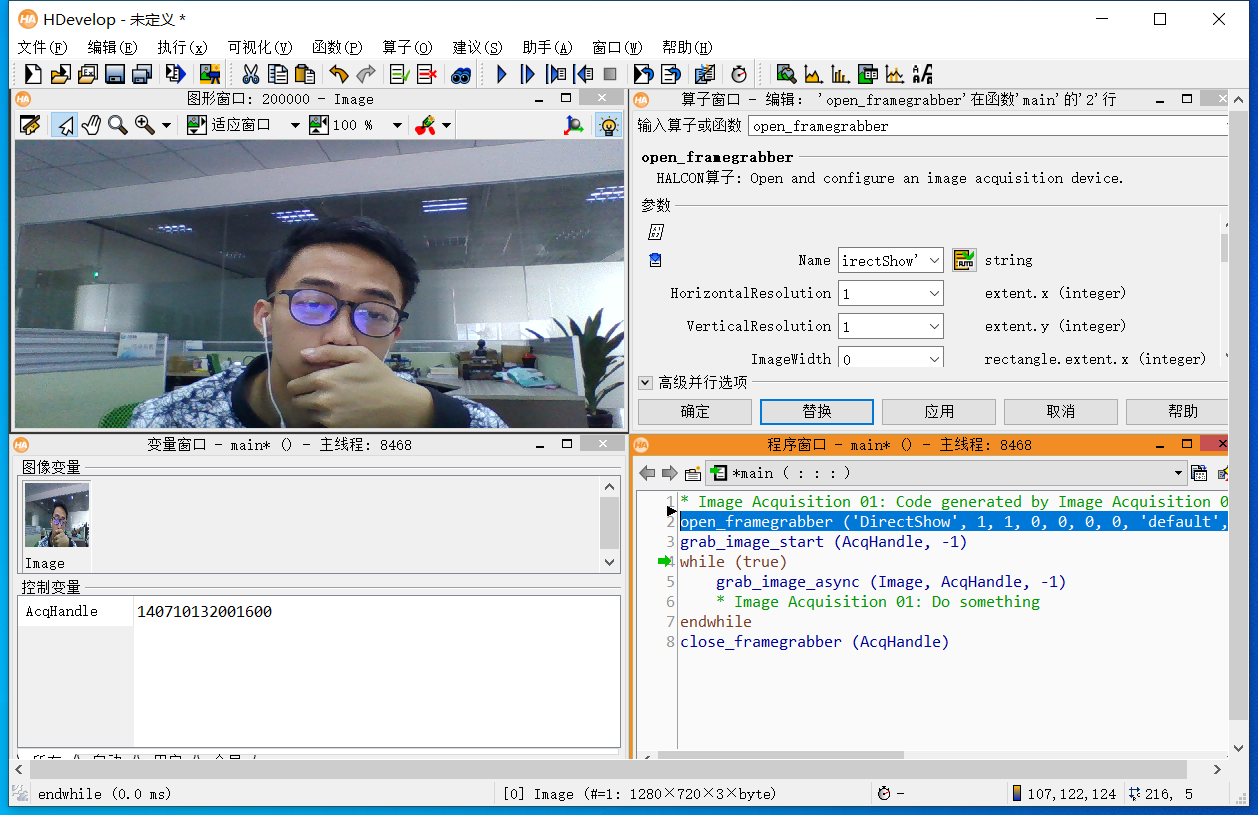This screenshot has height=815, width=1258.
Task: Expand the zoom tool dropdown arrow
Action: tap(166, 125)
